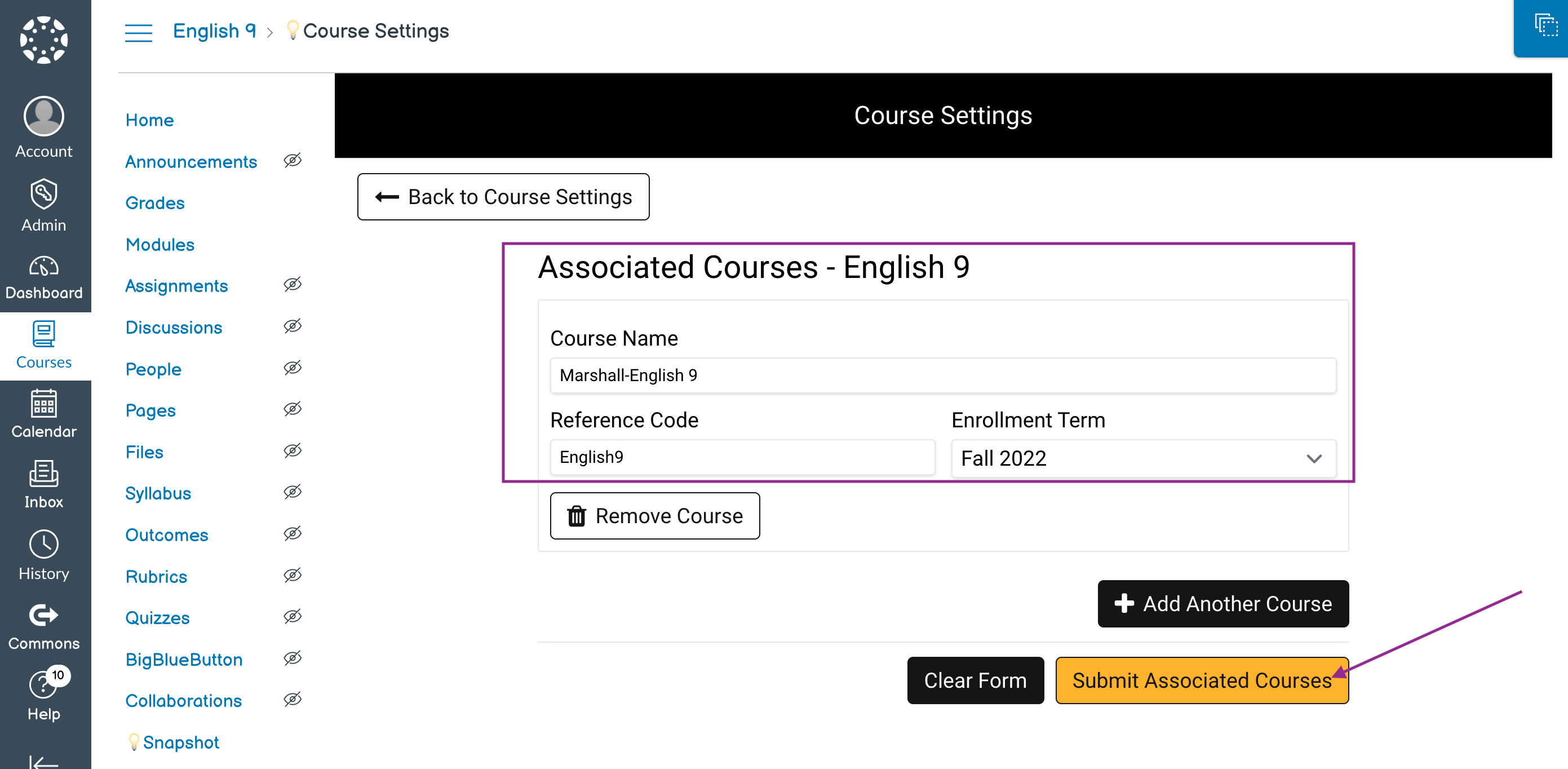Toggle visibility eye next to Announcements
The height and width of the screenshot is (769, 1568).
point(293,161)
